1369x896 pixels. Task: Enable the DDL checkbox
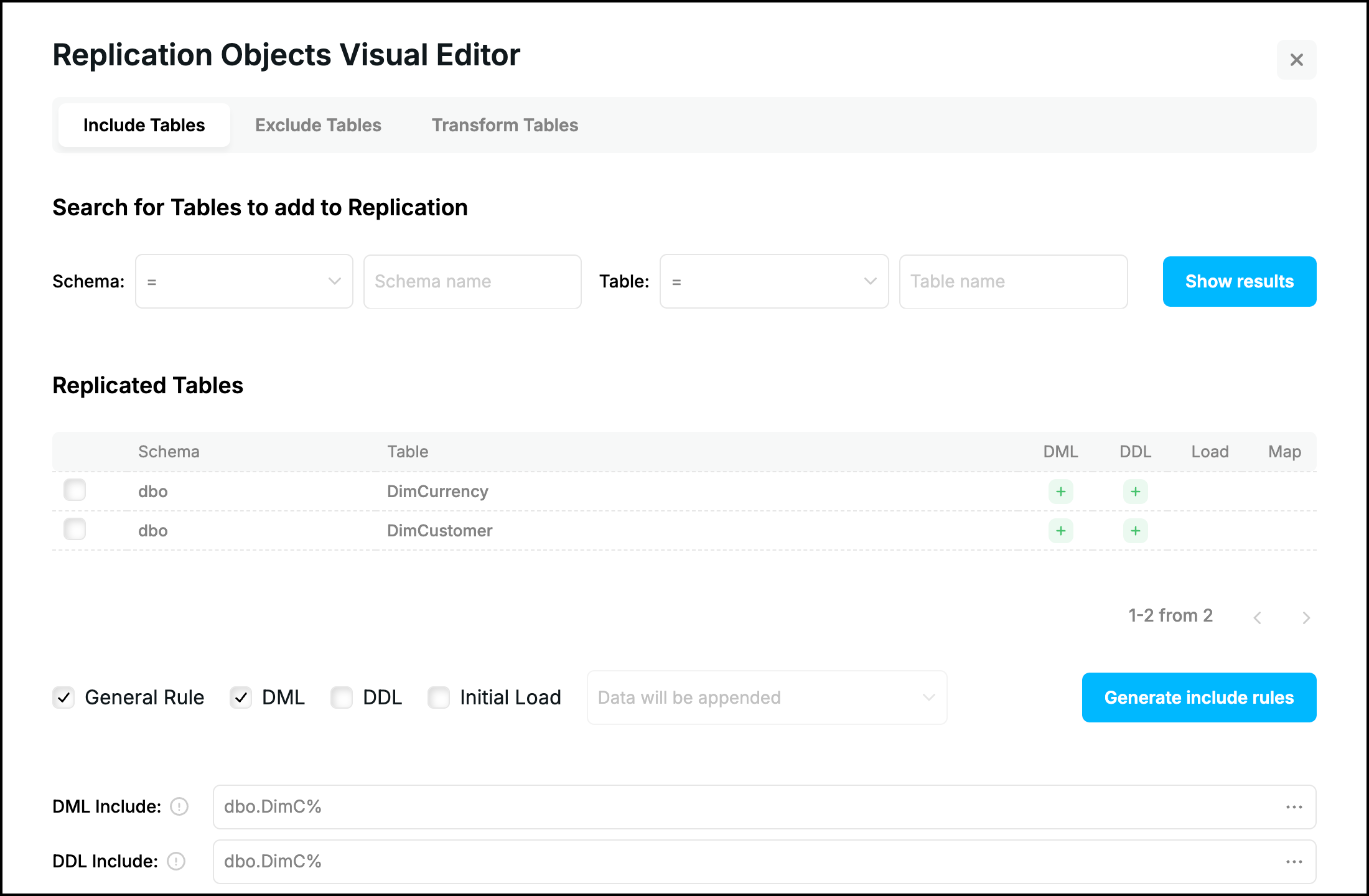coord(342,698)
